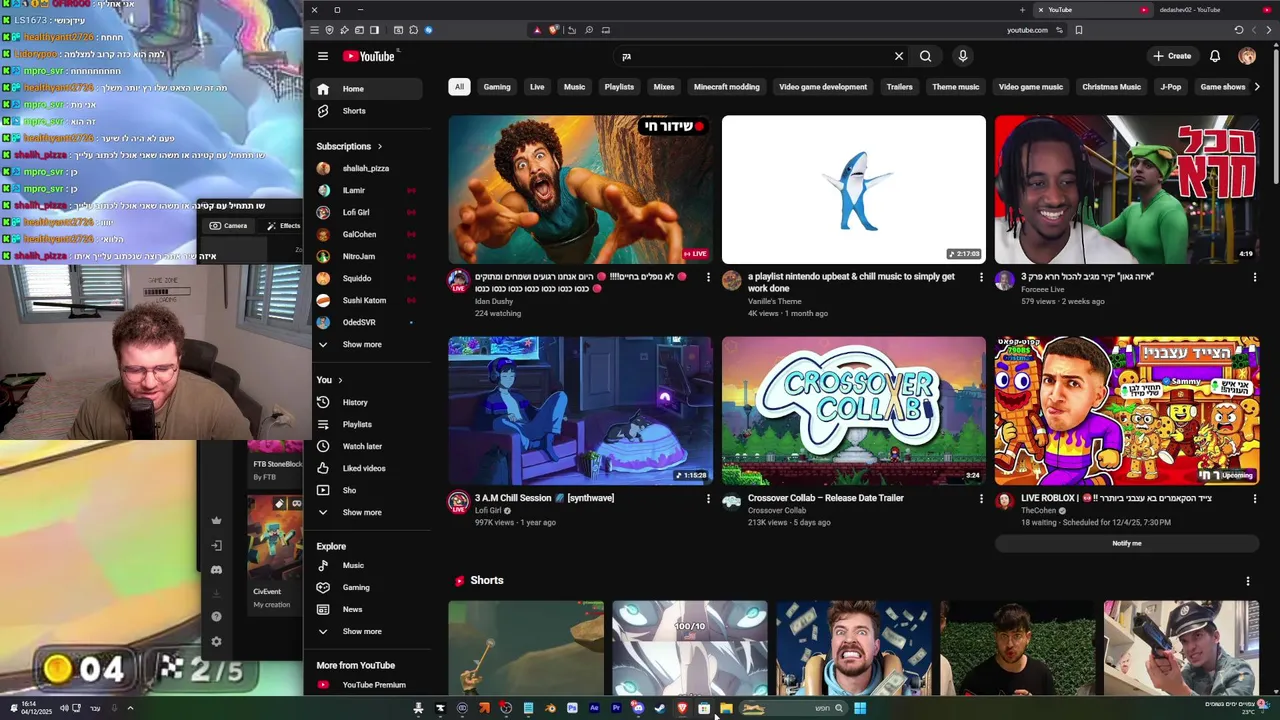Expand the You section header
The width and height of the screenshot is (1280, 720).
[330, 380]
